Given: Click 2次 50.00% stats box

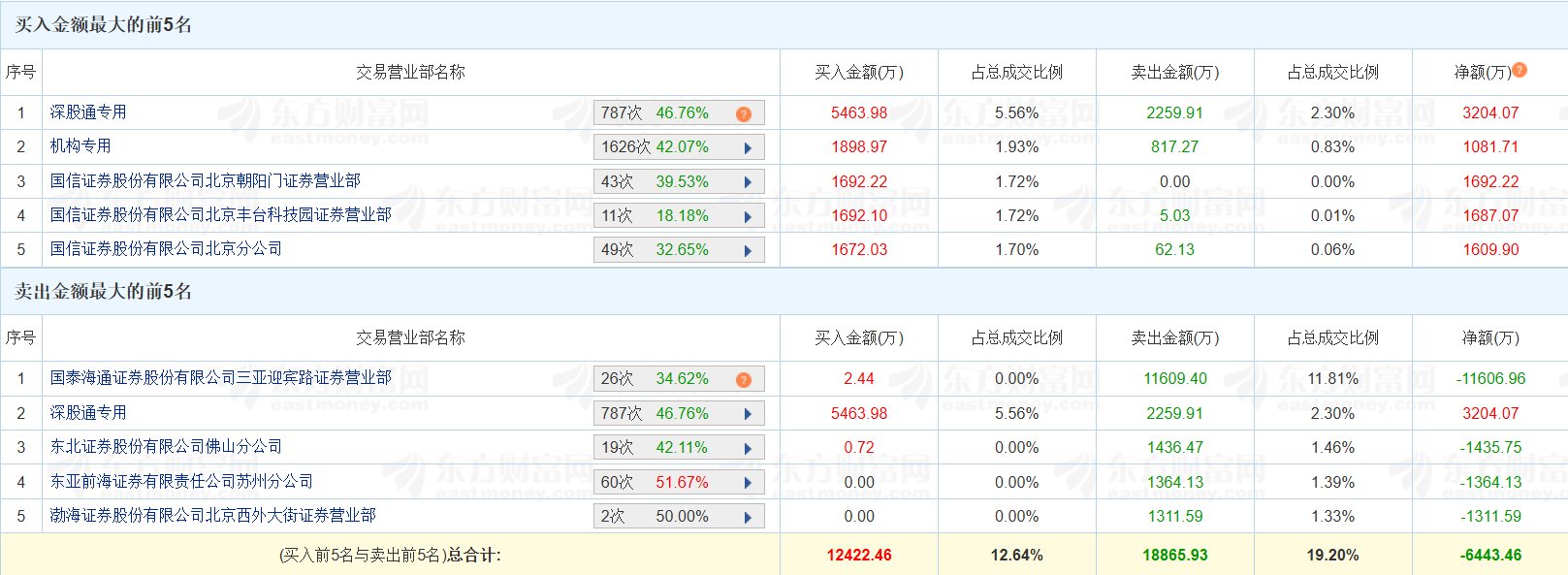Looking at the screenshot, I should tap(679, 517).
